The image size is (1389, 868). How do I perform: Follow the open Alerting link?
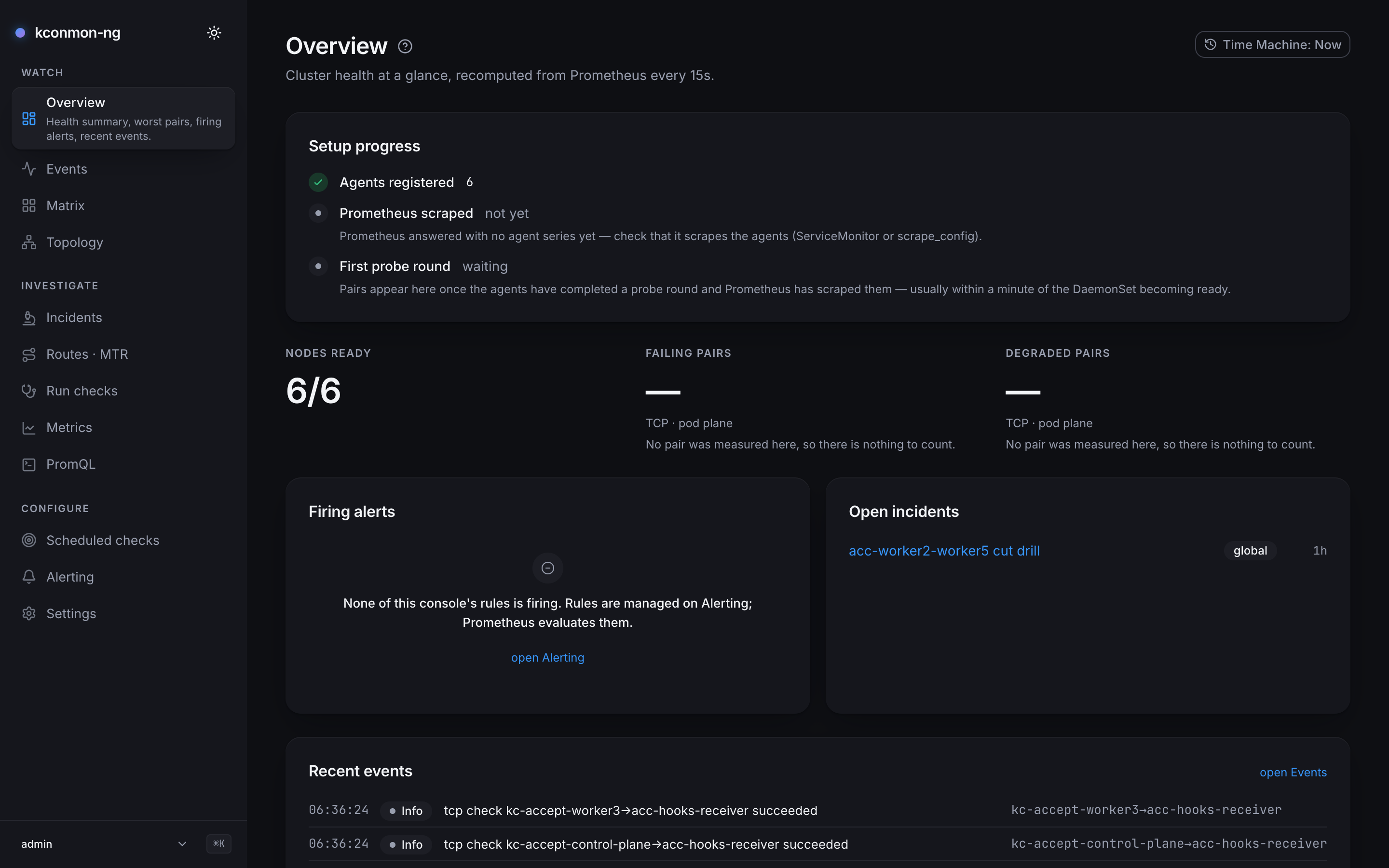(x=547, y=657)
